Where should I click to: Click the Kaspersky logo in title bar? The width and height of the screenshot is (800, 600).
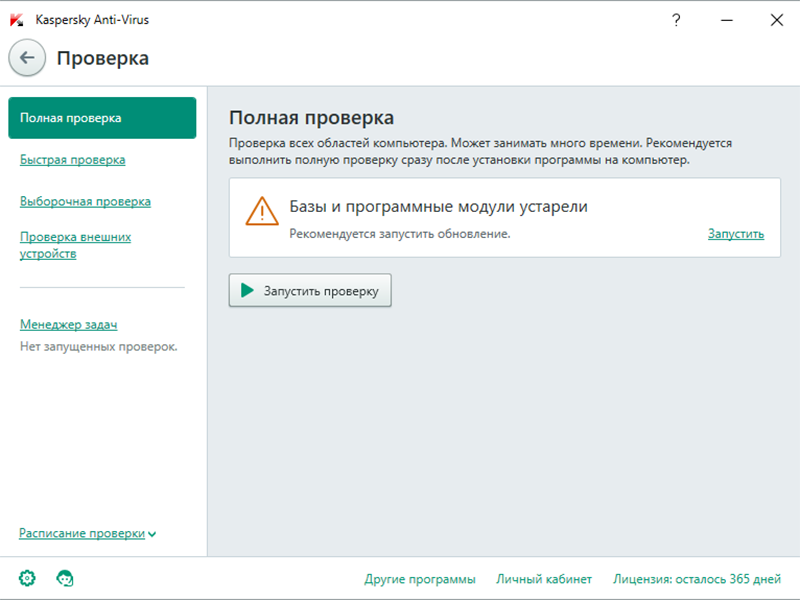click(x=17, y=19)
